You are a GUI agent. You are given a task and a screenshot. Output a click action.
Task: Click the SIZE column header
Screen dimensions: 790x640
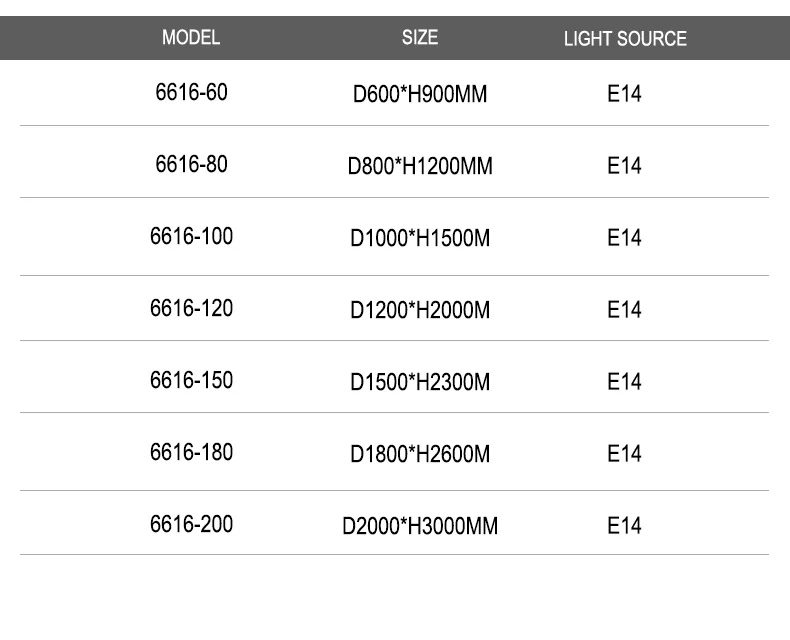click(x=420, y=38)
